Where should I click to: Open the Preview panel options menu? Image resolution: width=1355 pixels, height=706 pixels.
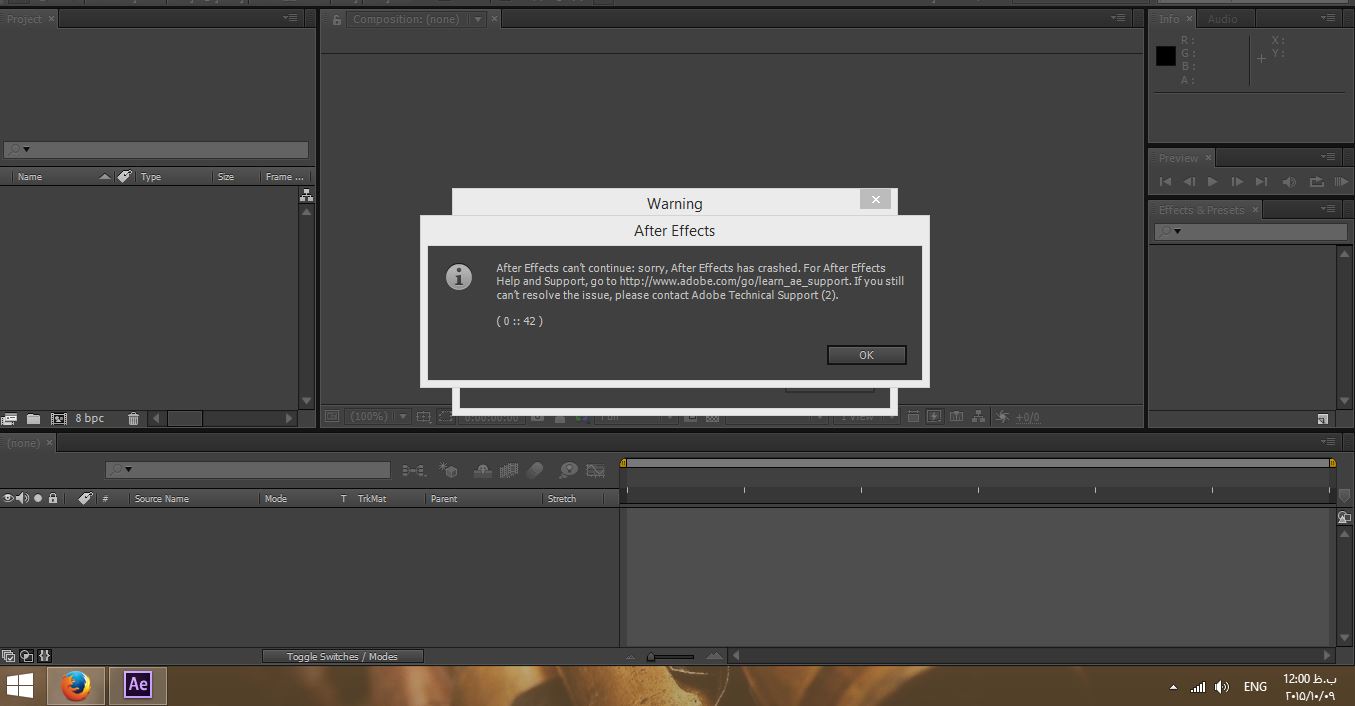(x=1327, y=157)
